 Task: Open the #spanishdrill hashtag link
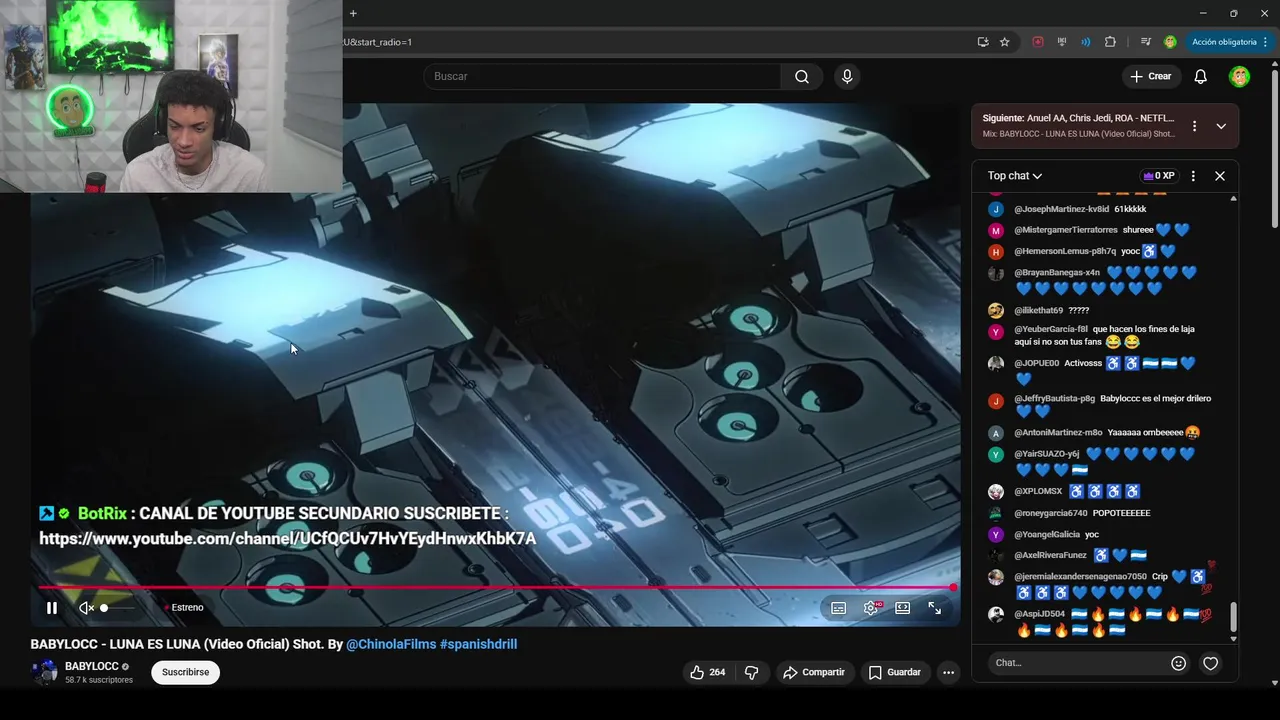(479, 644)
